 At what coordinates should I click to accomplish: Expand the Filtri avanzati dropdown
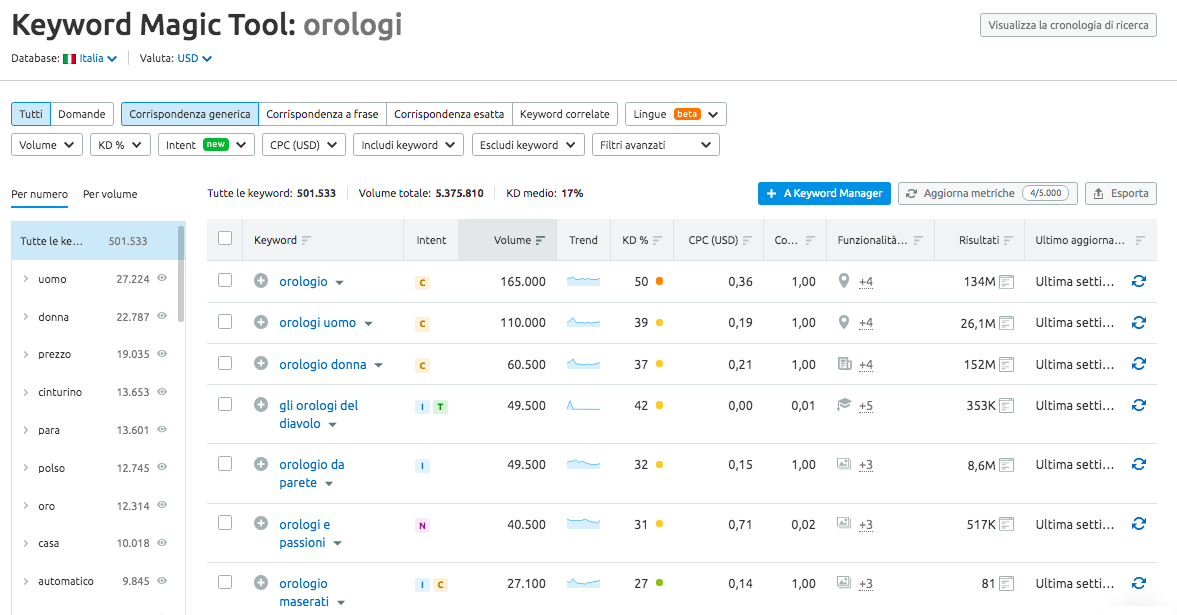pyautogui.click(x=655, y=145)
